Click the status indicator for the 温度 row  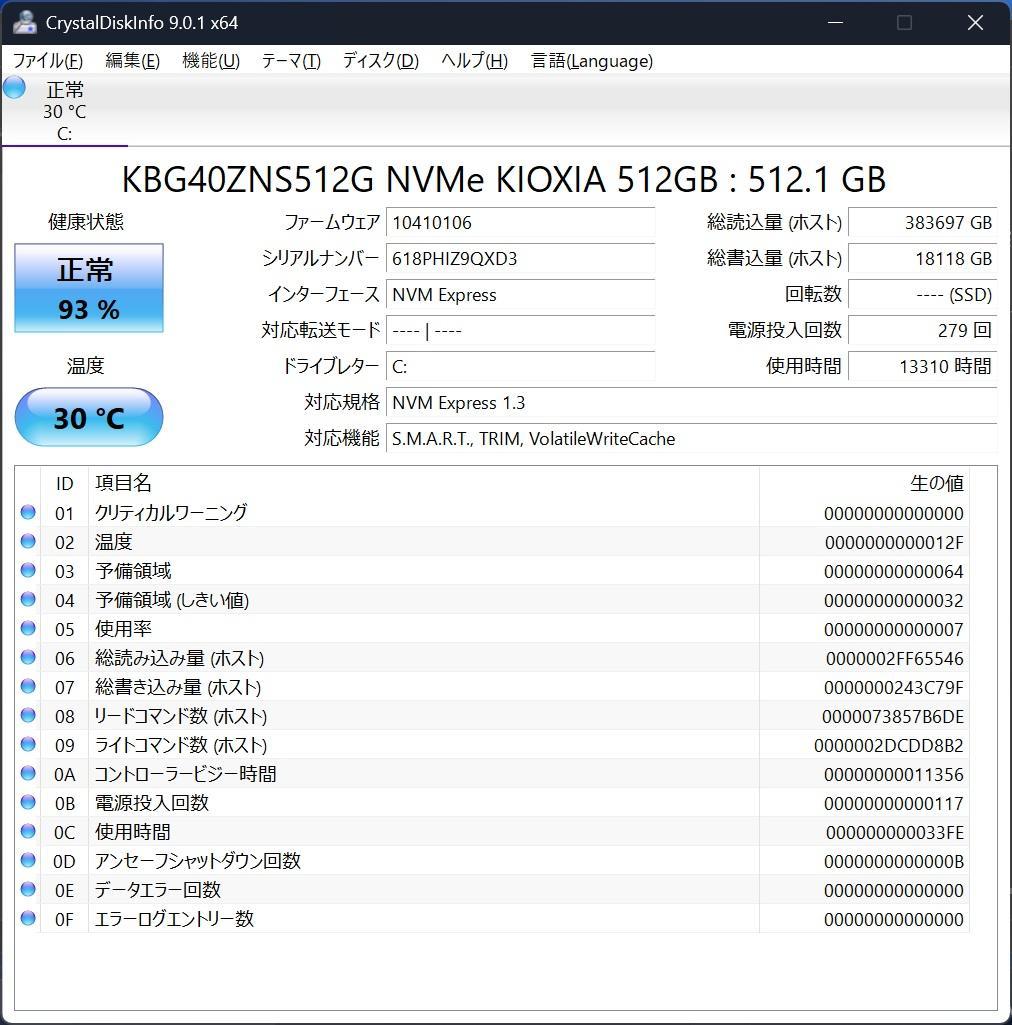pyautogui.click(x=28, y=541)
